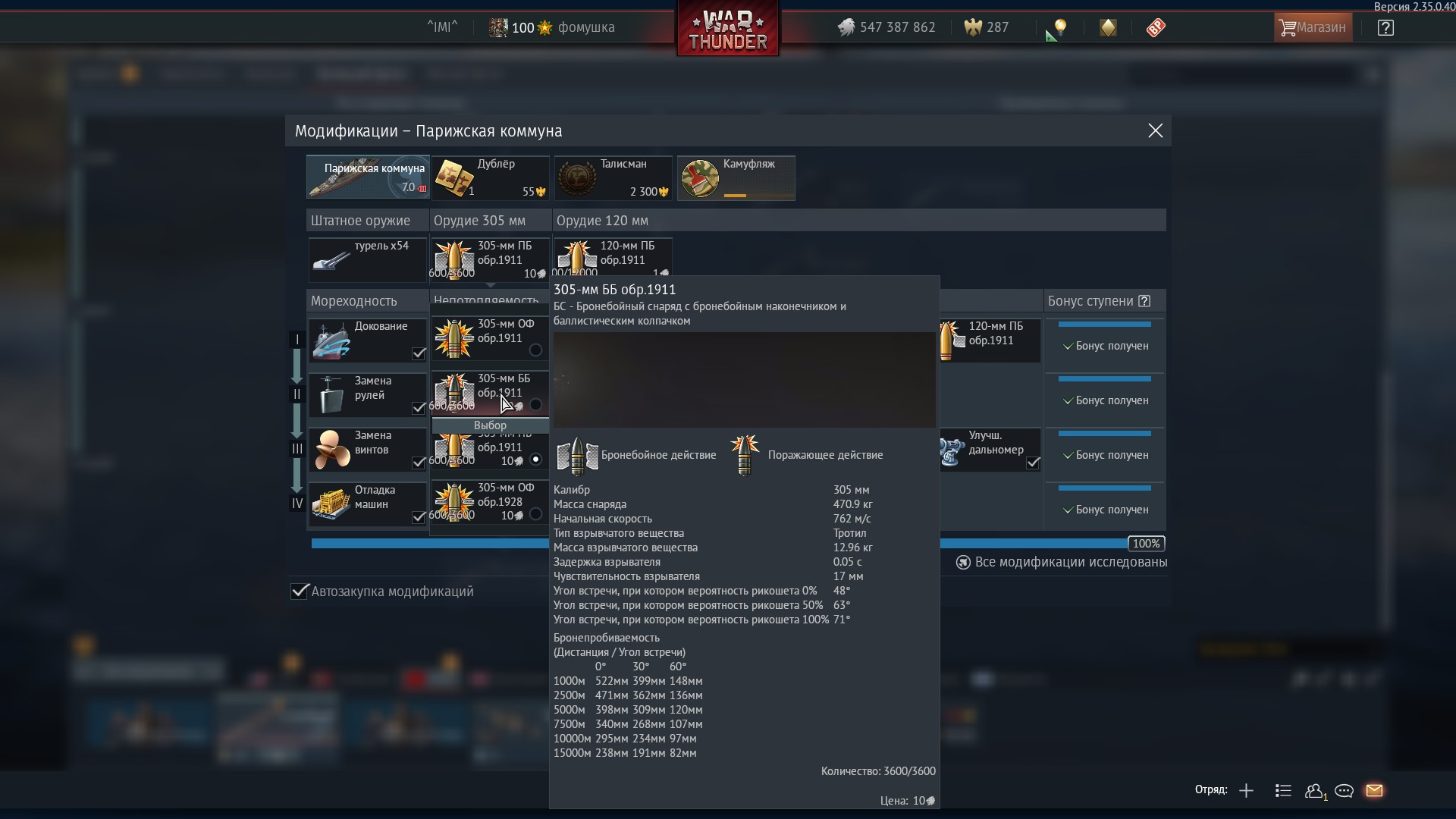Click Все модификации исследованы label
Viewport: 1456px width, 819px height.
pyautogui.click(x=1071, y=562)
